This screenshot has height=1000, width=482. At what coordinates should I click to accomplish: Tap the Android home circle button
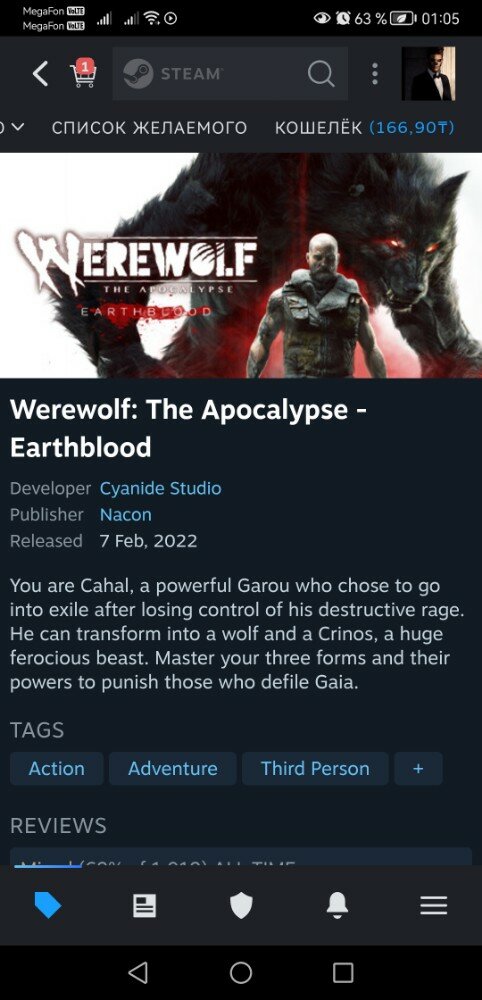coord(241,973)
